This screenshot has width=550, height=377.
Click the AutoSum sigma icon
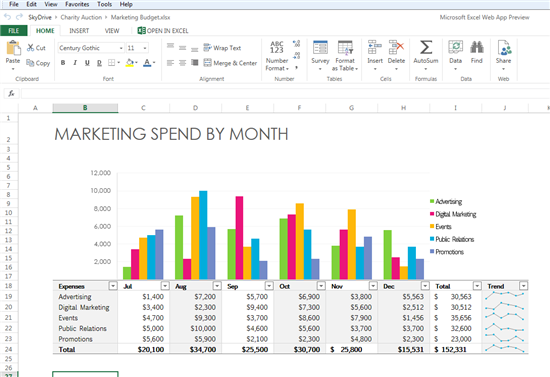point(426,47)
